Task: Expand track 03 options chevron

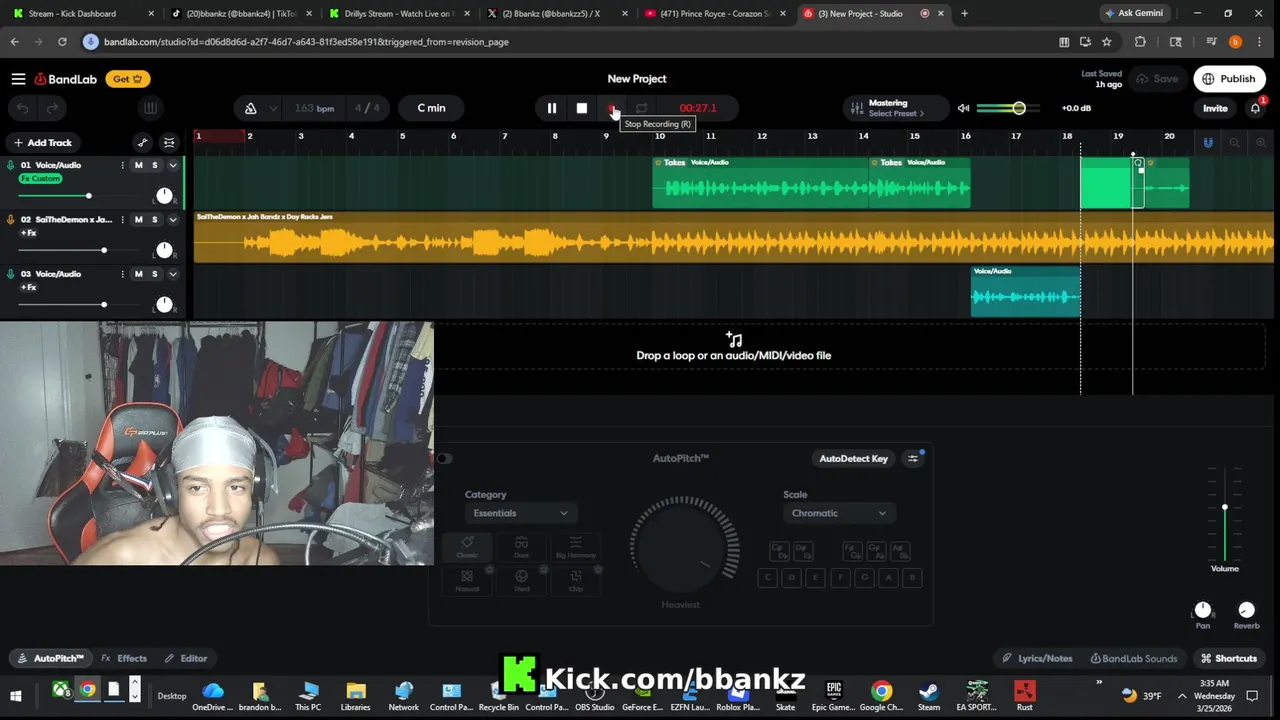Action: (172, 274)
